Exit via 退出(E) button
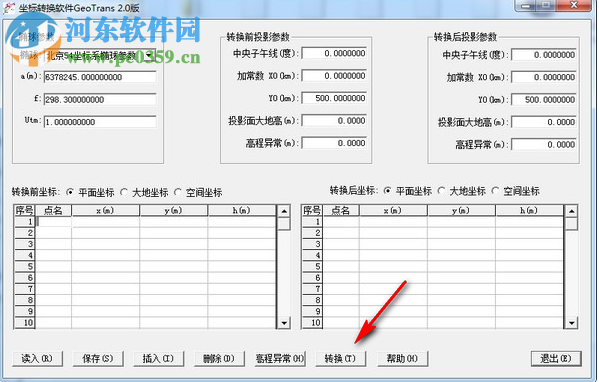 (x=556, y=358)
